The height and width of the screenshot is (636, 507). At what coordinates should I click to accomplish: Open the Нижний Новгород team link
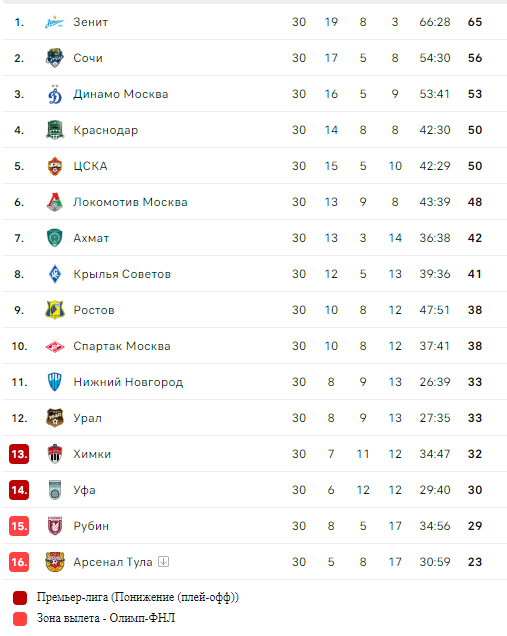pos(128,382)
